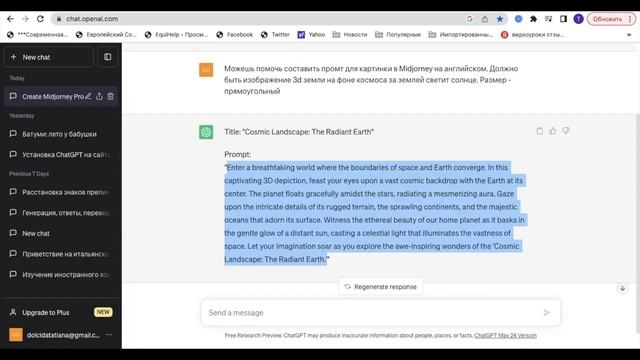Copy the response with clipboard icon

click(540, 131)
